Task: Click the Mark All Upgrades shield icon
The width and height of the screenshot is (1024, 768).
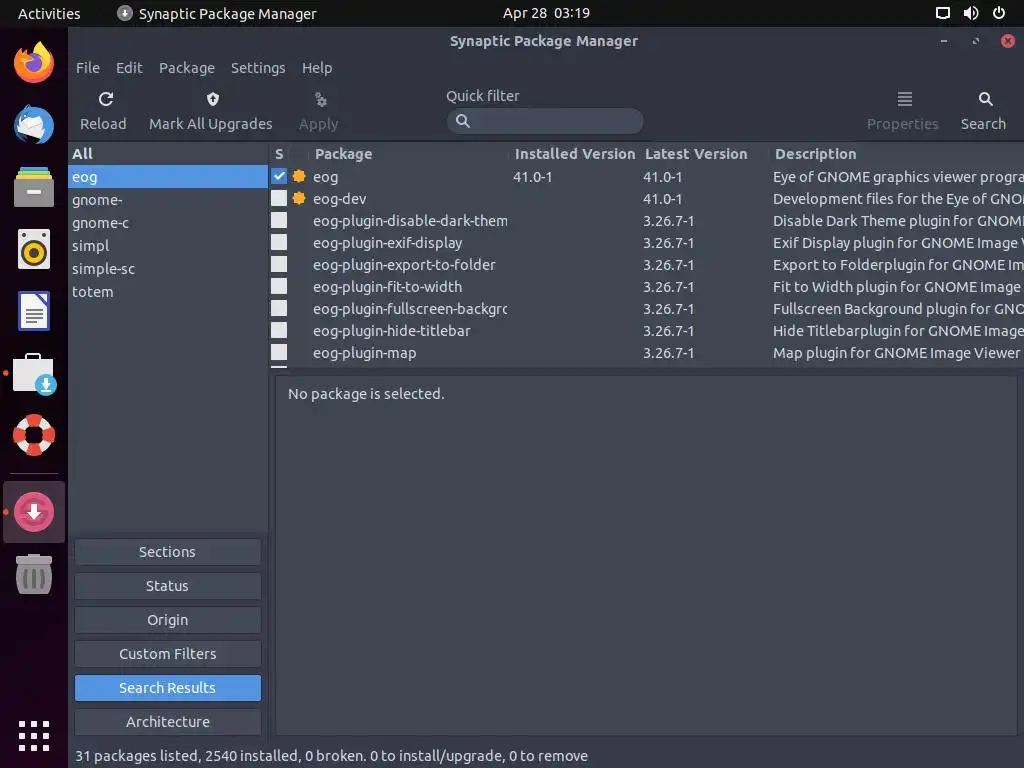Action: (x=212, y=99)
